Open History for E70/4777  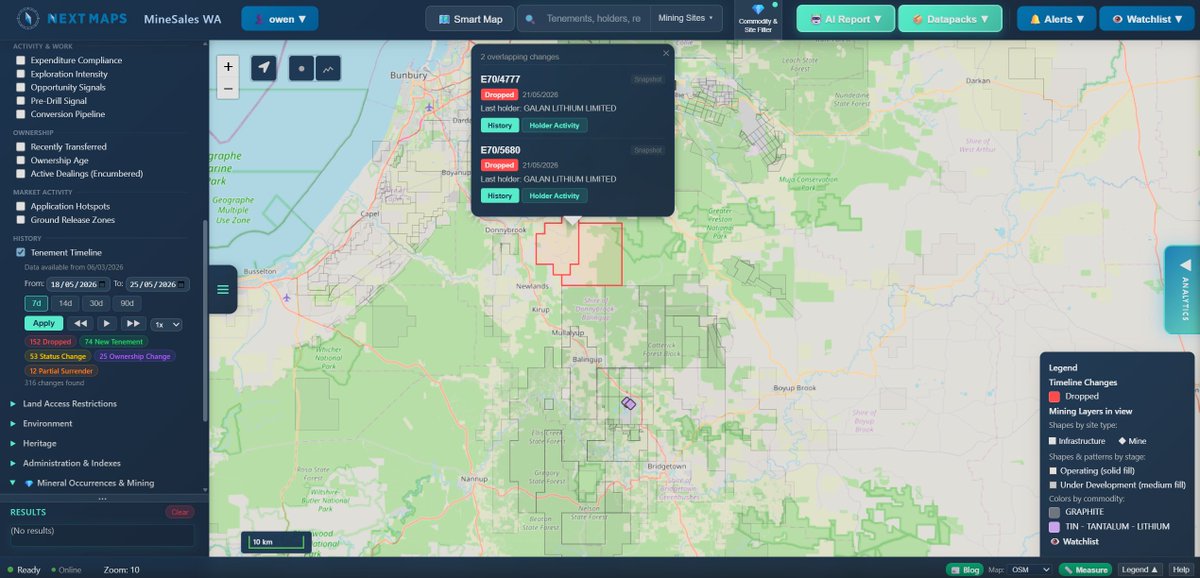[x=499, y=125]
